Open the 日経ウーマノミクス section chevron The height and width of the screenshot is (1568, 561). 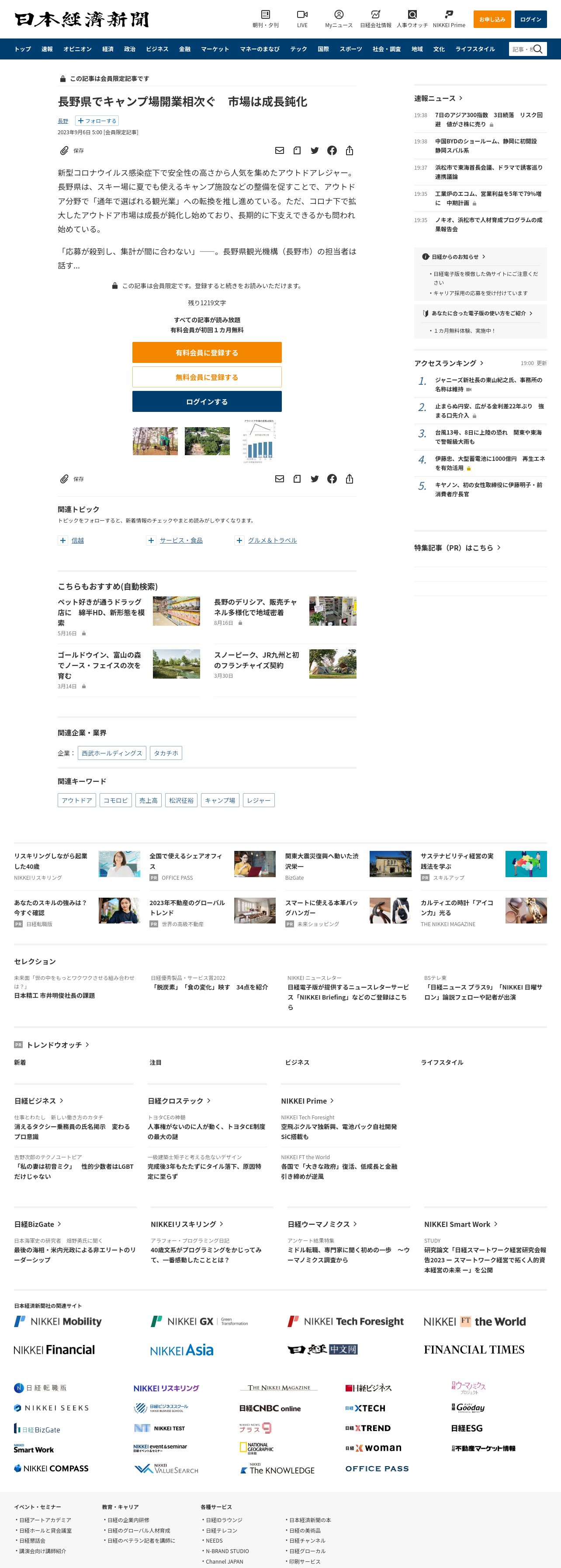tap(355, 1224)
